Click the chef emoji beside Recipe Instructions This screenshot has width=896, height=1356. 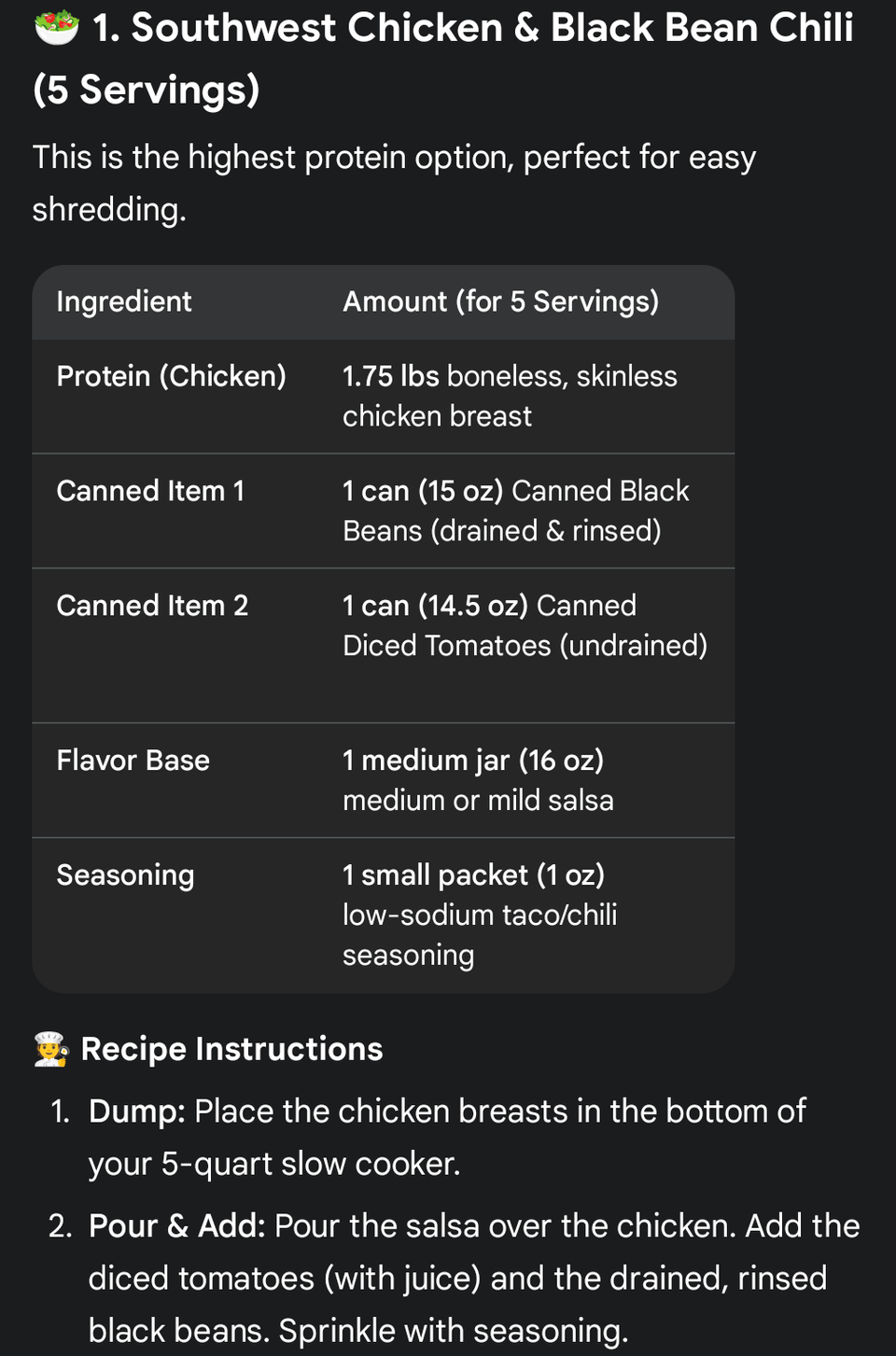(x=51, y=1049)
